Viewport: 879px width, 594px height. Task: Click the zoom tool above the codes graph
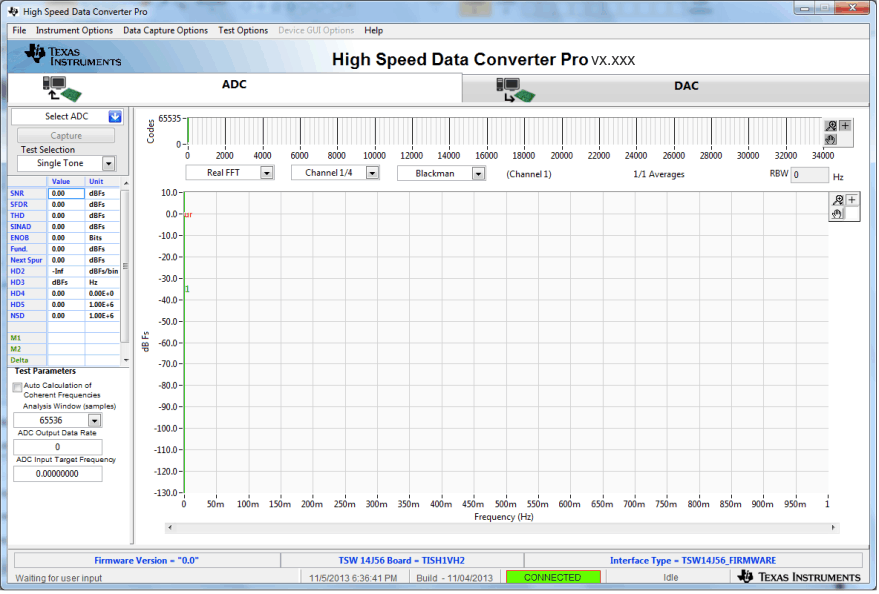click(x=831, y=126)
